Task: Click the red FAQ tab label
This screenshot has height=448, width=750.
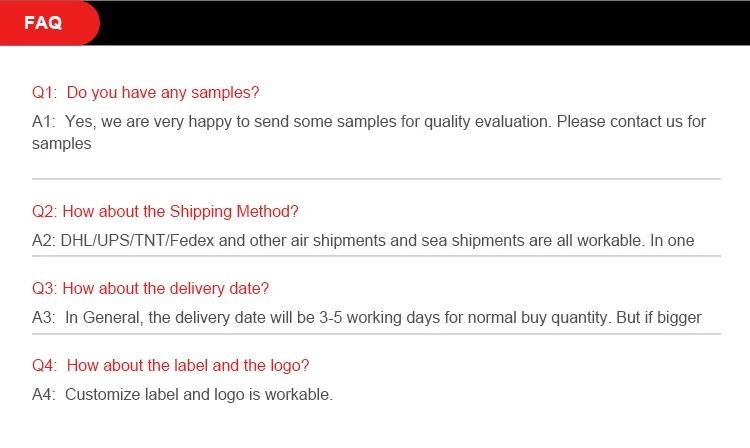Action: 43,23
